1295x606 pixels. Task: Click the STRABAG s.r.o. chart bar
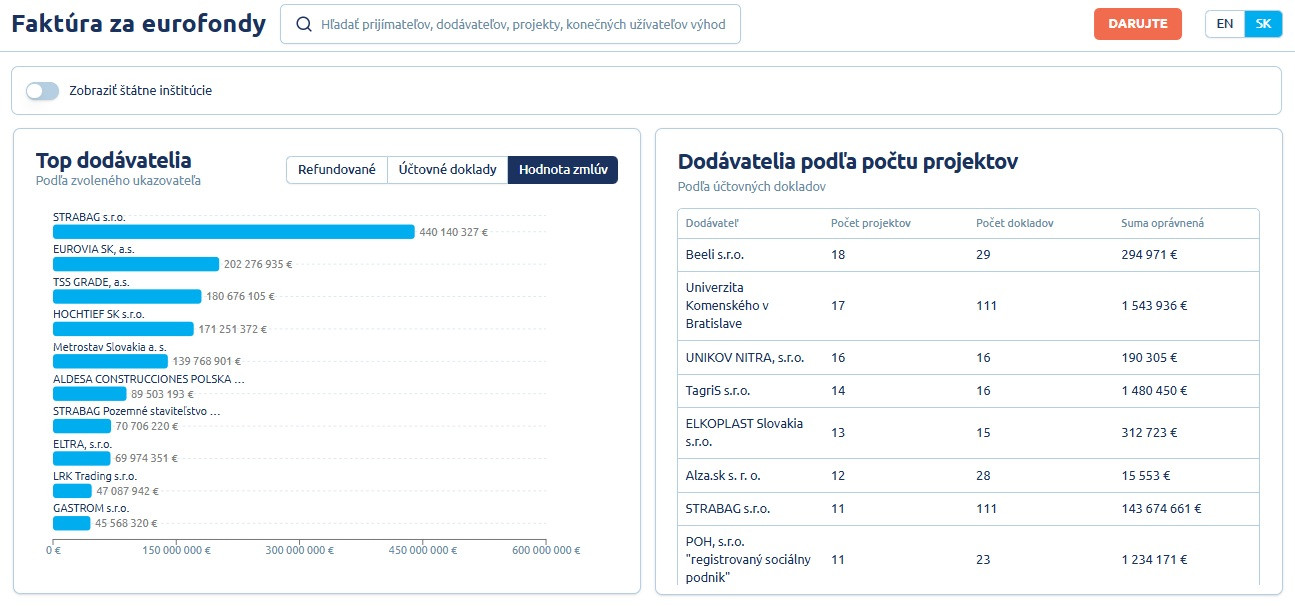click(x=233, y=232)
